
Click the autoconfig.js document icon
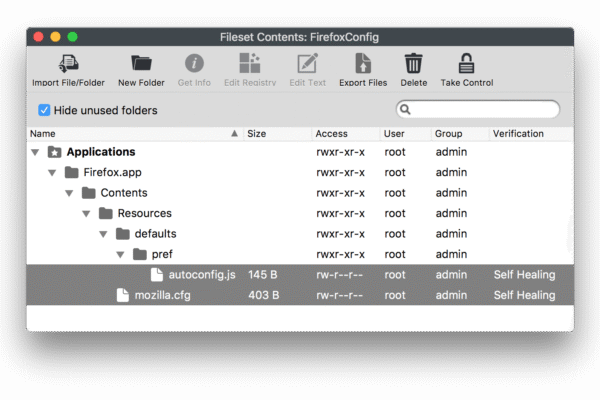tap(157, 274)
